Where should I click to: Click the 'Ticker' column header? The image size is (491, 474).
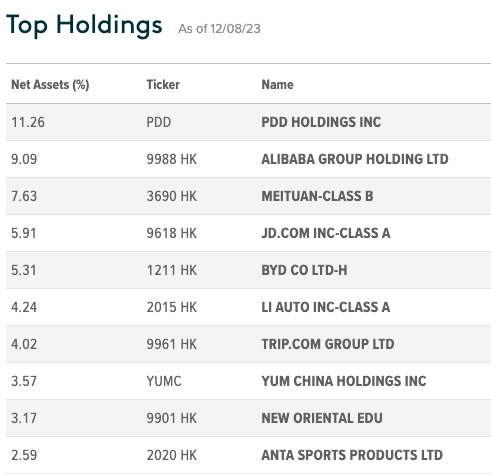tap(163, 85)
